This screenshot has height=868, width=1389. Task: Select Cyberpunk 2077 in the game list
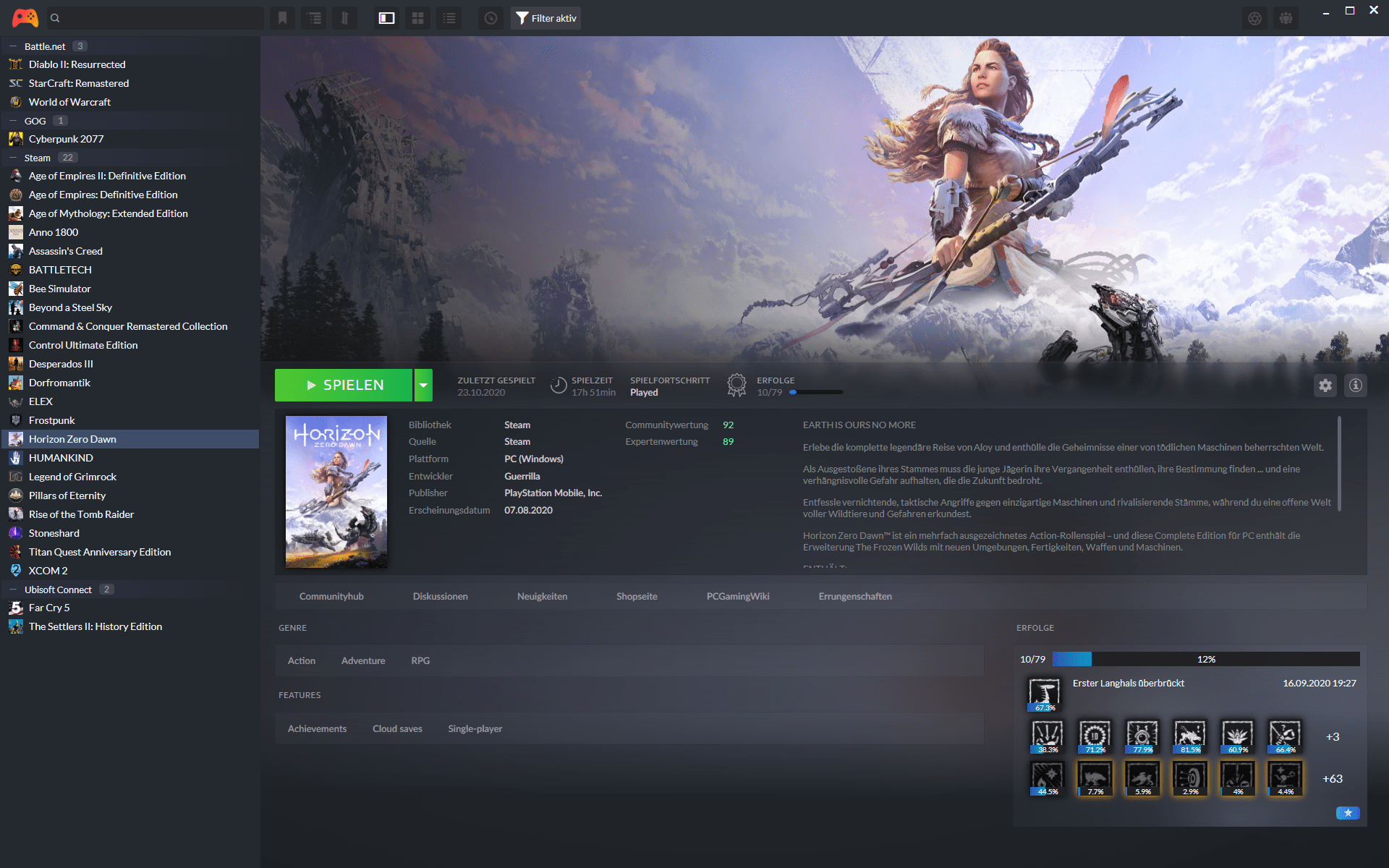130,139
